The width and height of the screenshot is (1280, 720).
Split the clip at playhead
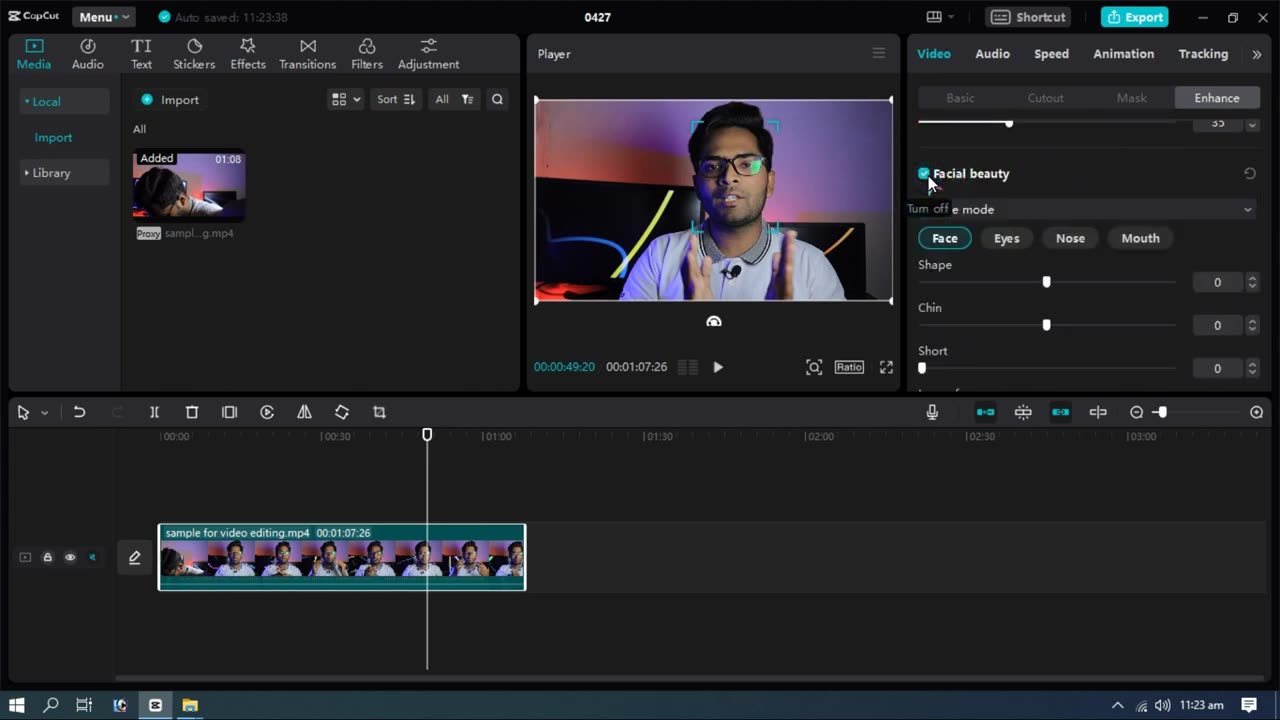154,412
